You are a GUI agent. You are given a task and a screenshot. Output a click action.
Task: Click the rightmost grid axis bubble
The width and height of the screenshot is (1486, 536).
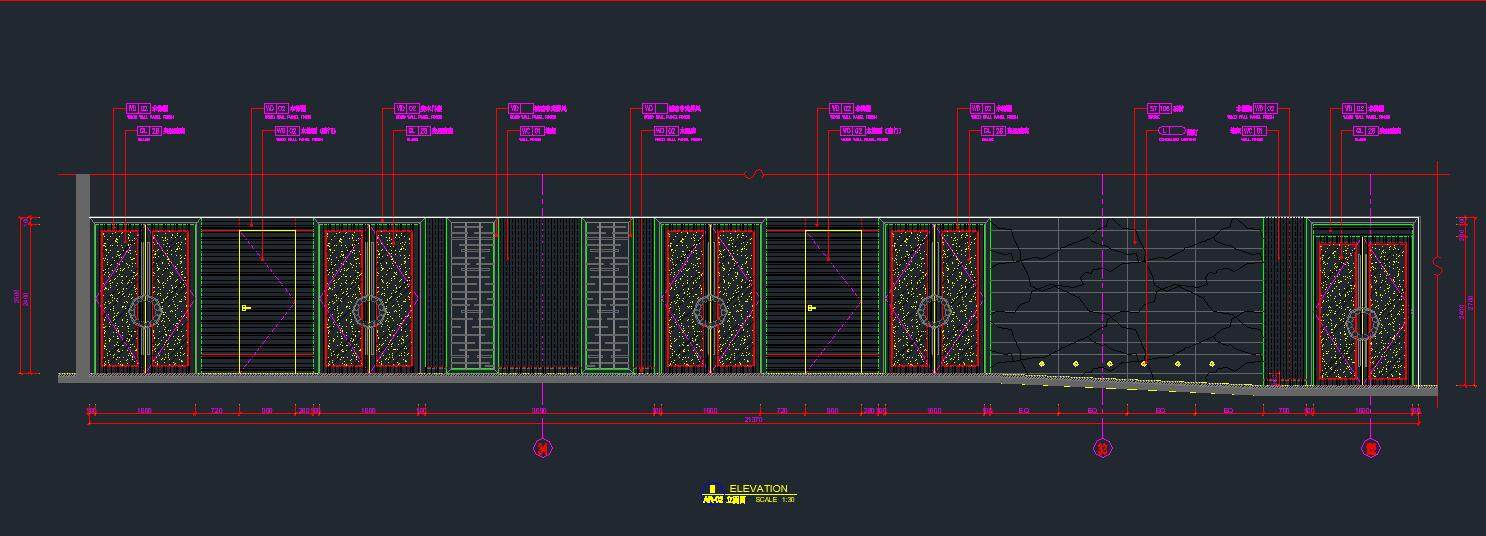pyautogui.click(x=1370, y=449)
